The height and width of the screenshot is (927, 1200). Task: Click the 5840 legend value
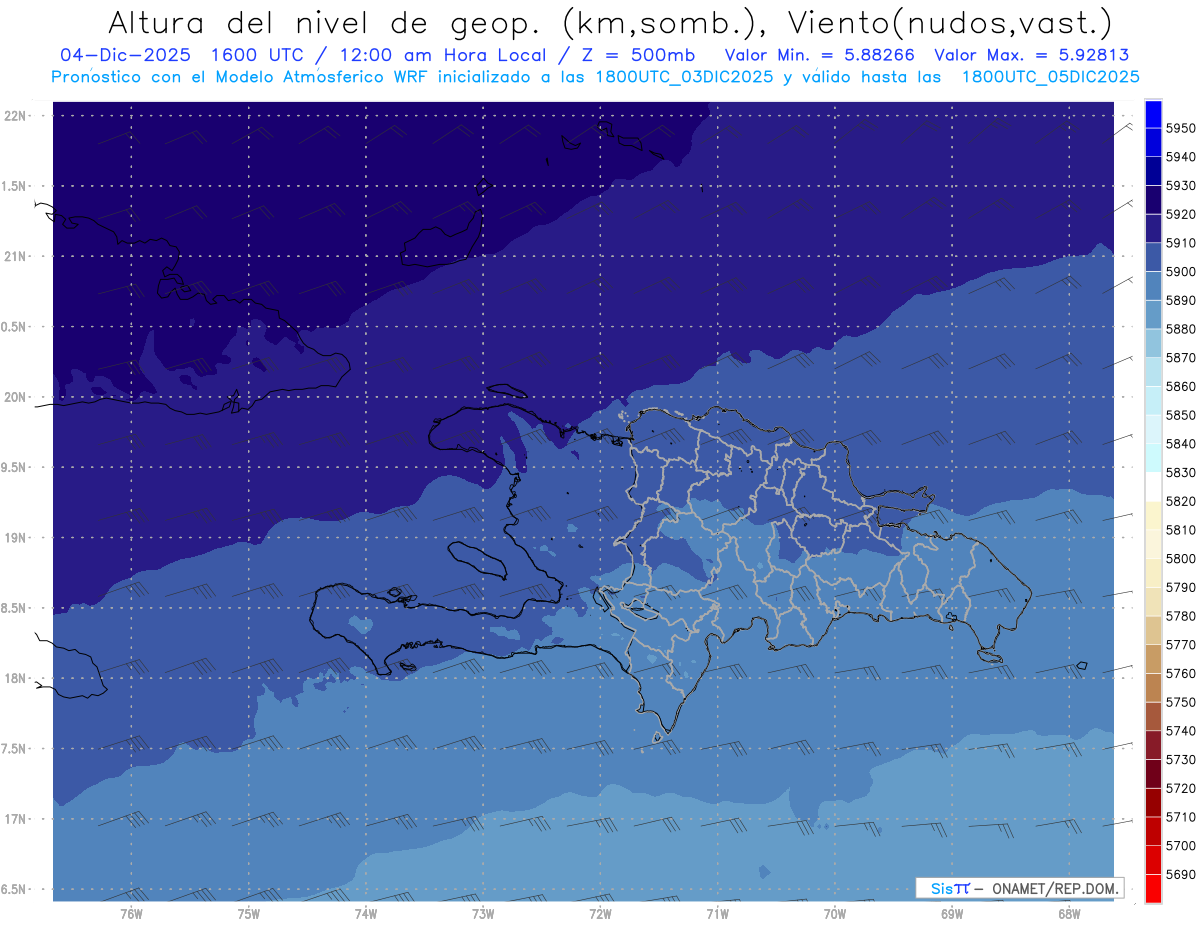[1181, 444]
